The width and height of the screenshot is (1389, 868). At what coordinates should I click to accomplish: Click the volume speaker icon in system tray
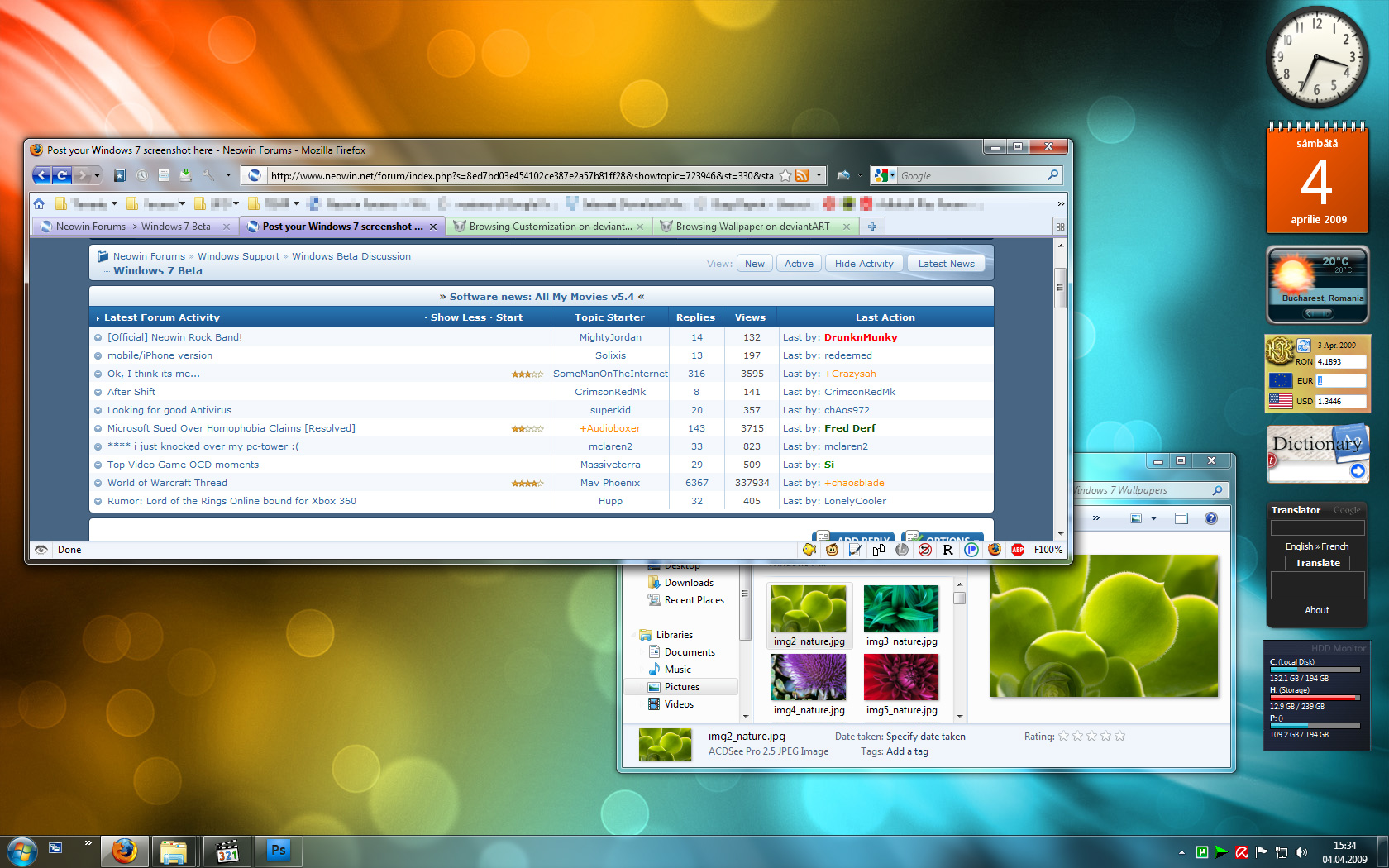pyautogui.click(x=1299, y=851)
